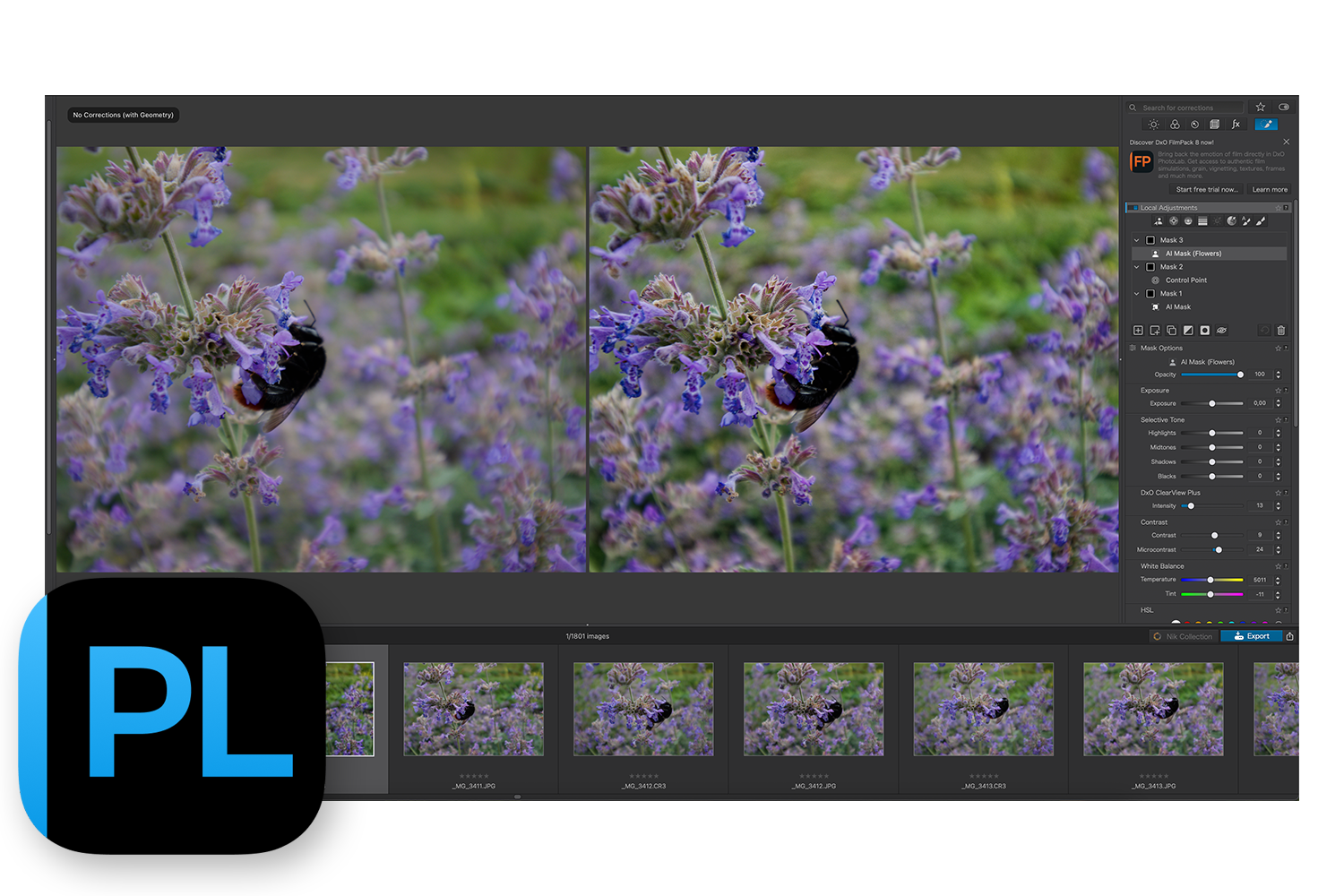Click the No Corrections (with Geometry) label
The height and width of the screenshot is (896, 1344).
click(x=124, y=115)
